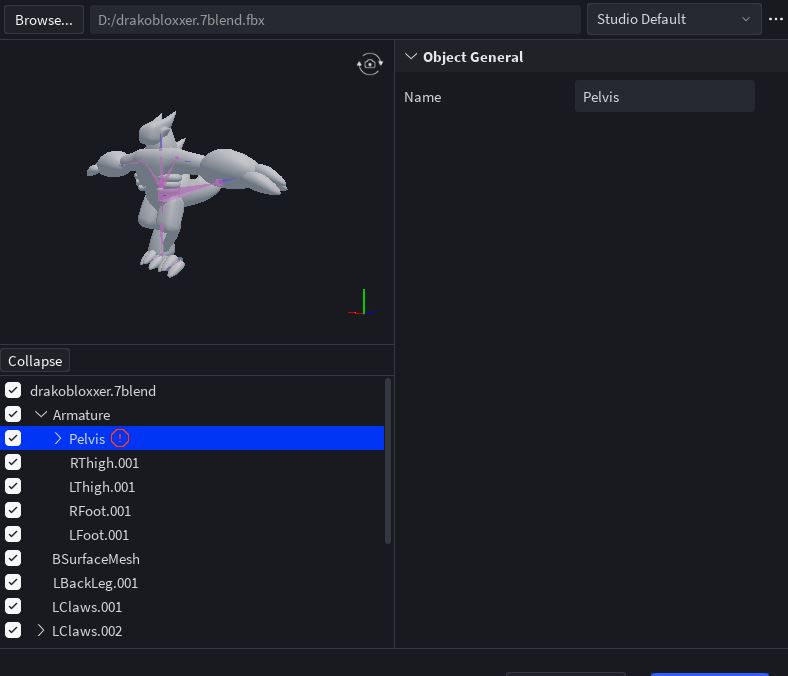The width and height of the screenshot is (788, 676).
Task: Uncheck the RThigh.001 checkbox
Action: tap(13, 462)
